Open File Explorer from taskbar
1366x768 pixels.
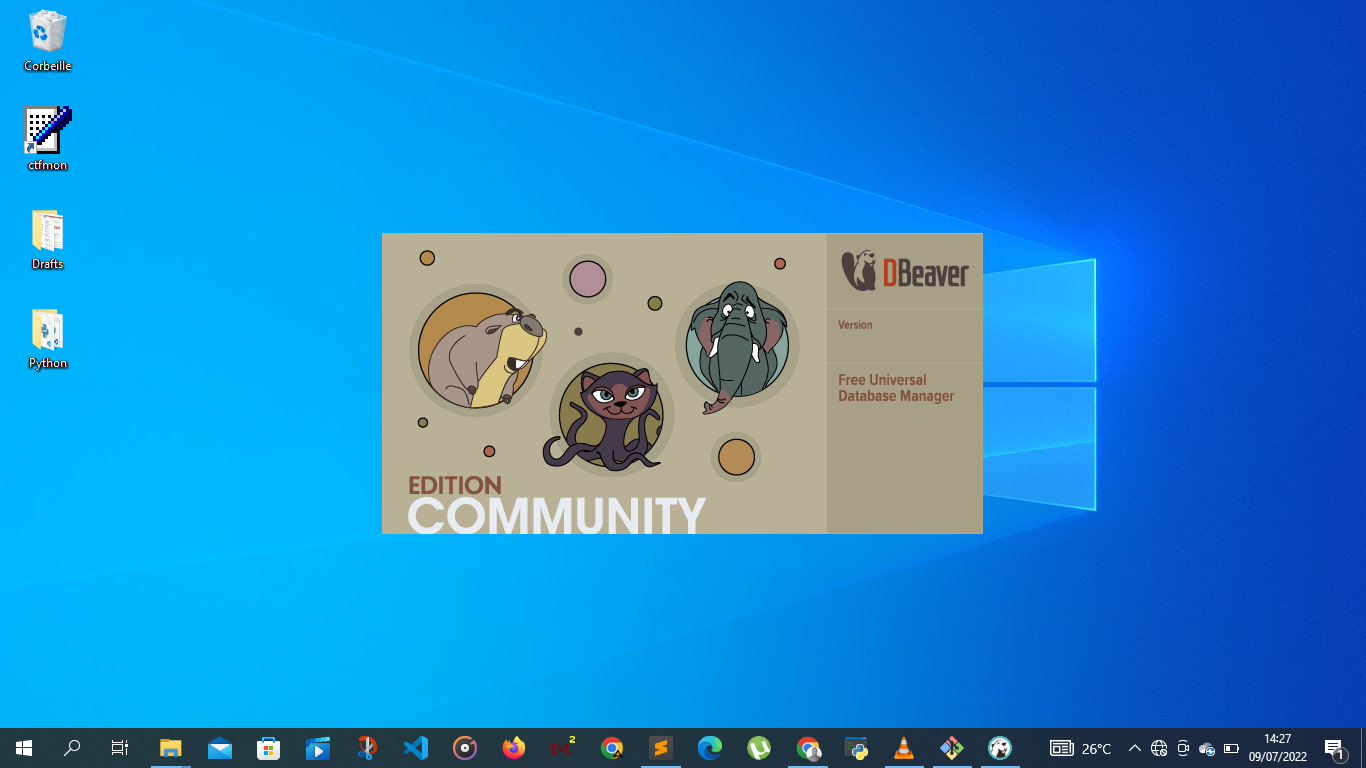171,747
